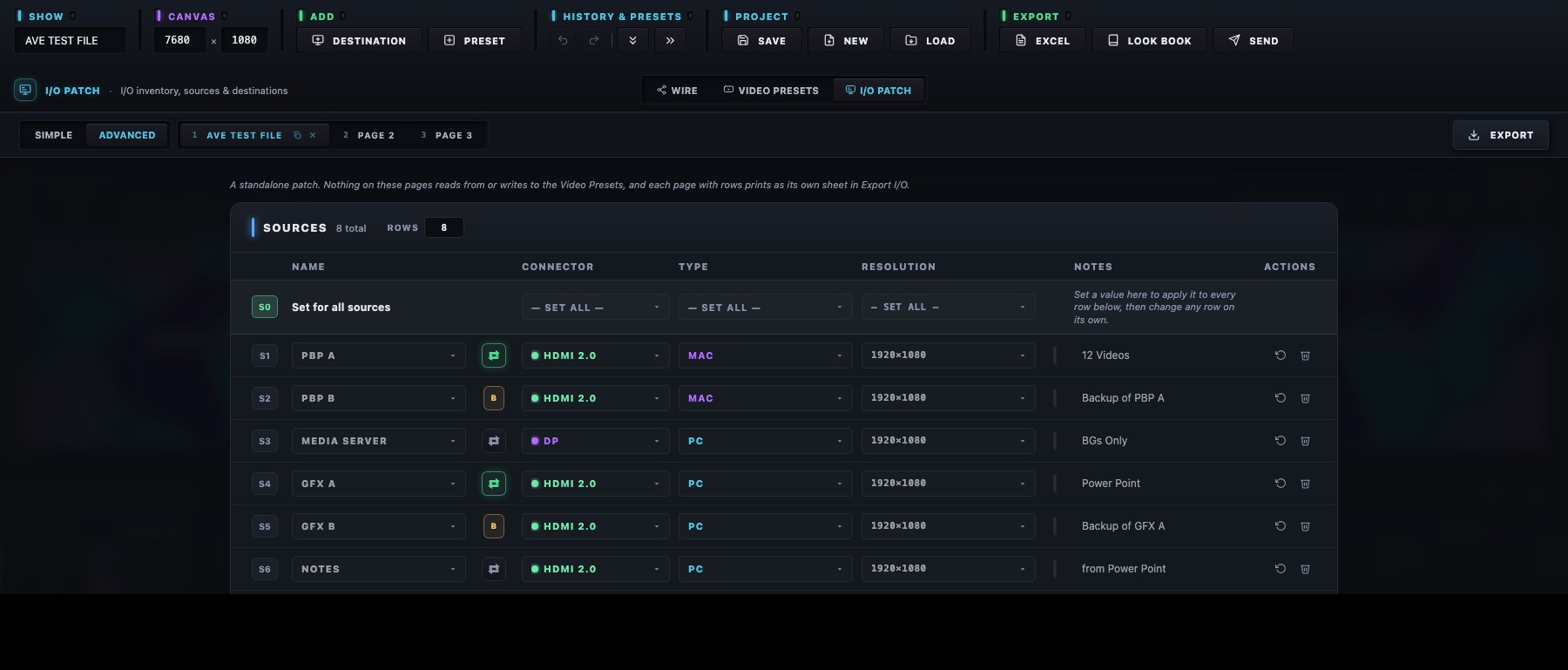Create a NEW project
This screenshot has height=670, width=1568.
[x=846, y=40]
